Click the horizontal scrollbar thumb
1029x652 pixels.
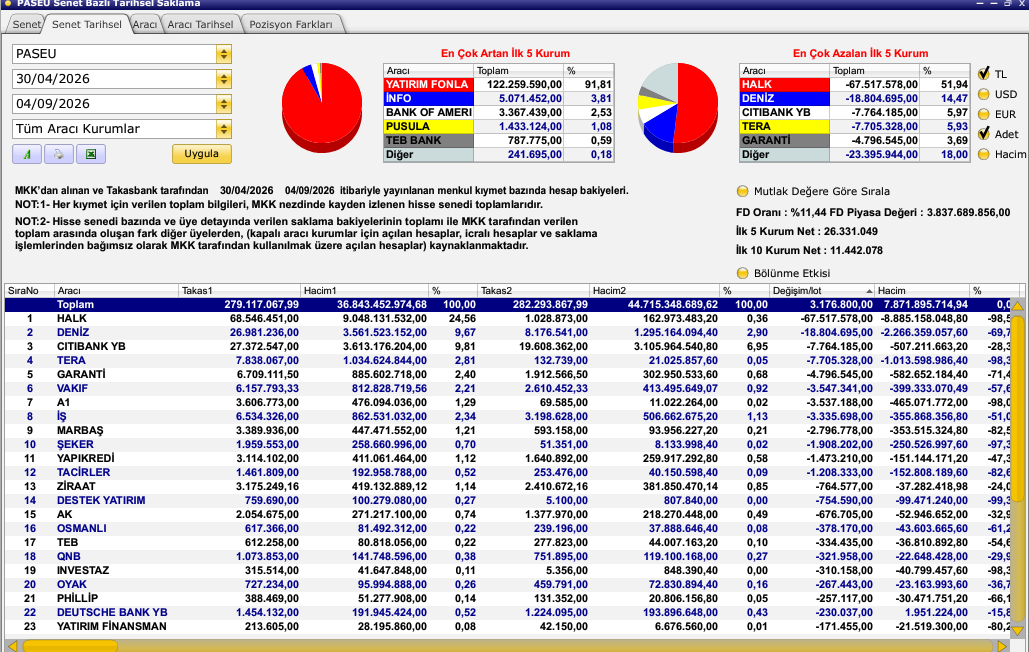[x=70, y=646]
